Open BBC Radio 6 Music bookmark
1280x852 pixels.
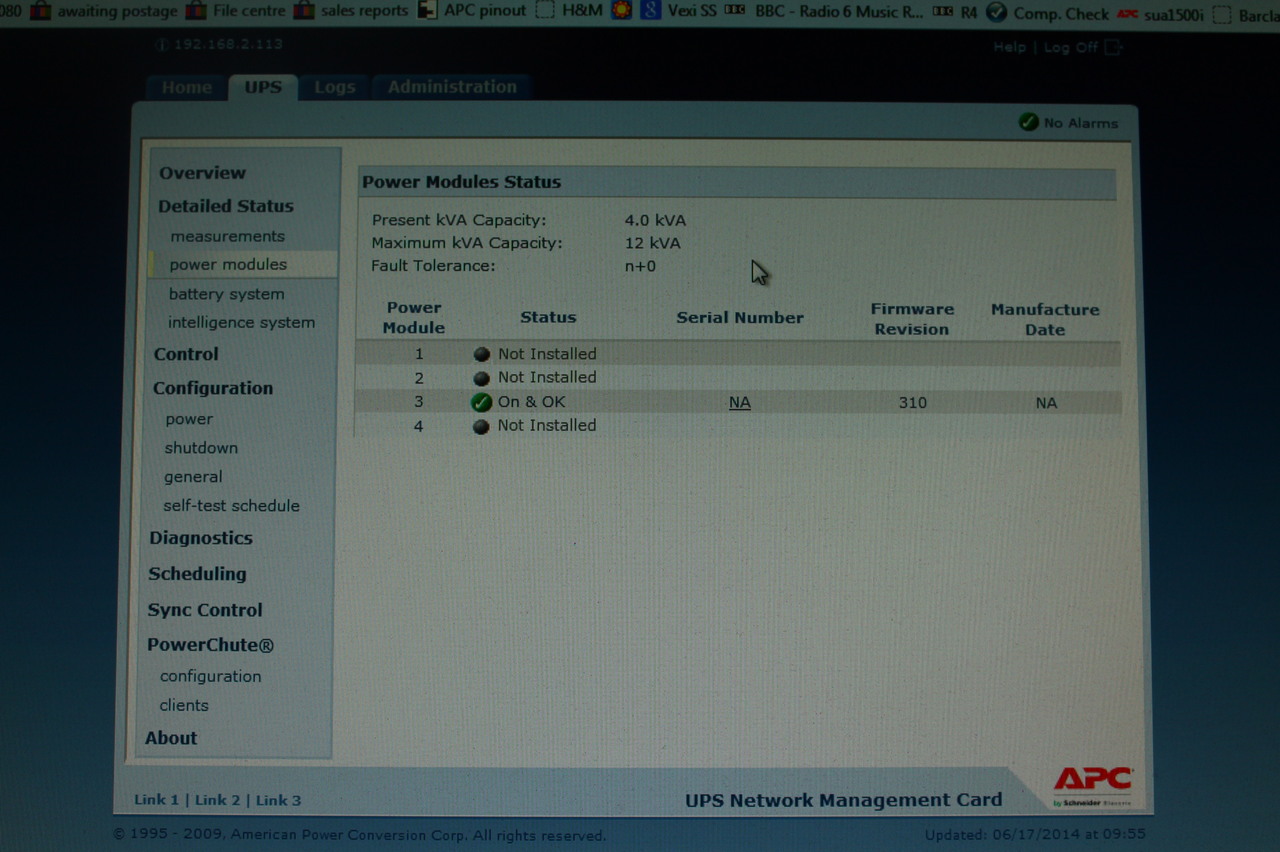[x=825, y=12]
